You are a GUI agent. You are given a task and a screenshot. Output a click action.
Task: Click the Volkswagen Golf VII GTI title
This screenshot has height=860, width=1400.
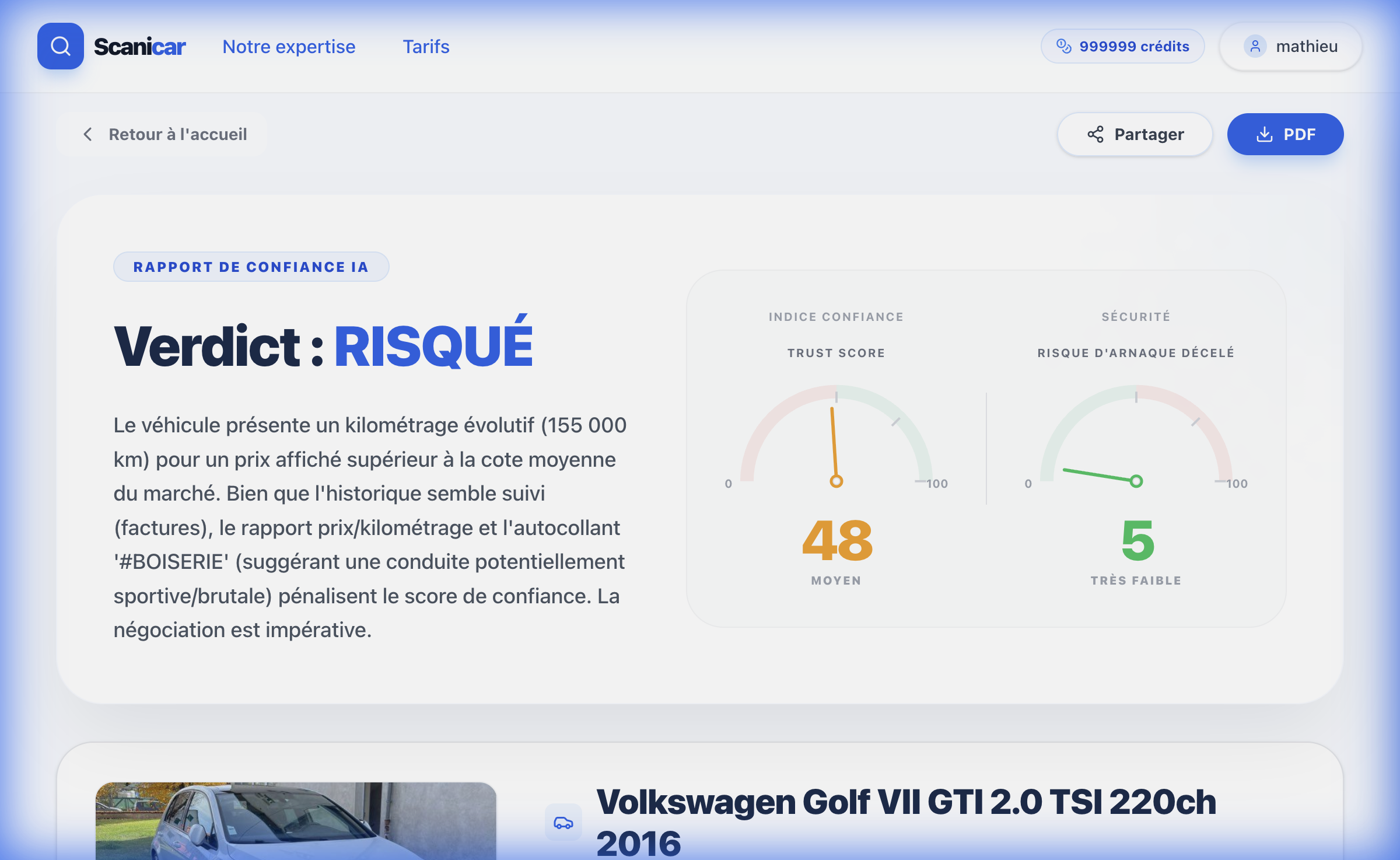905,802
